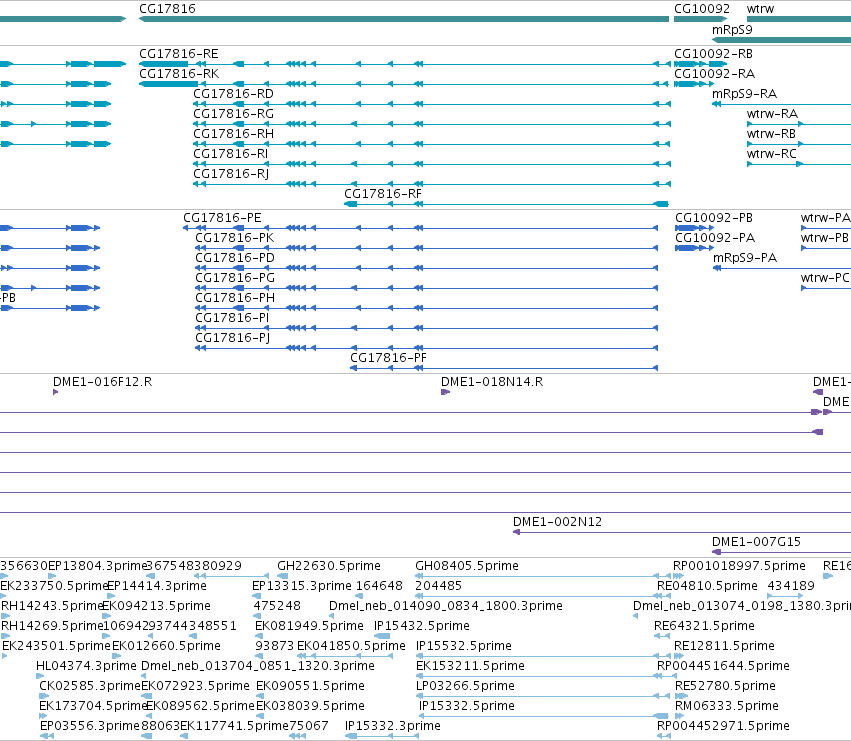Select feature 434189
This screenshot has height=741, width=851.
click(x=791, y=586)
